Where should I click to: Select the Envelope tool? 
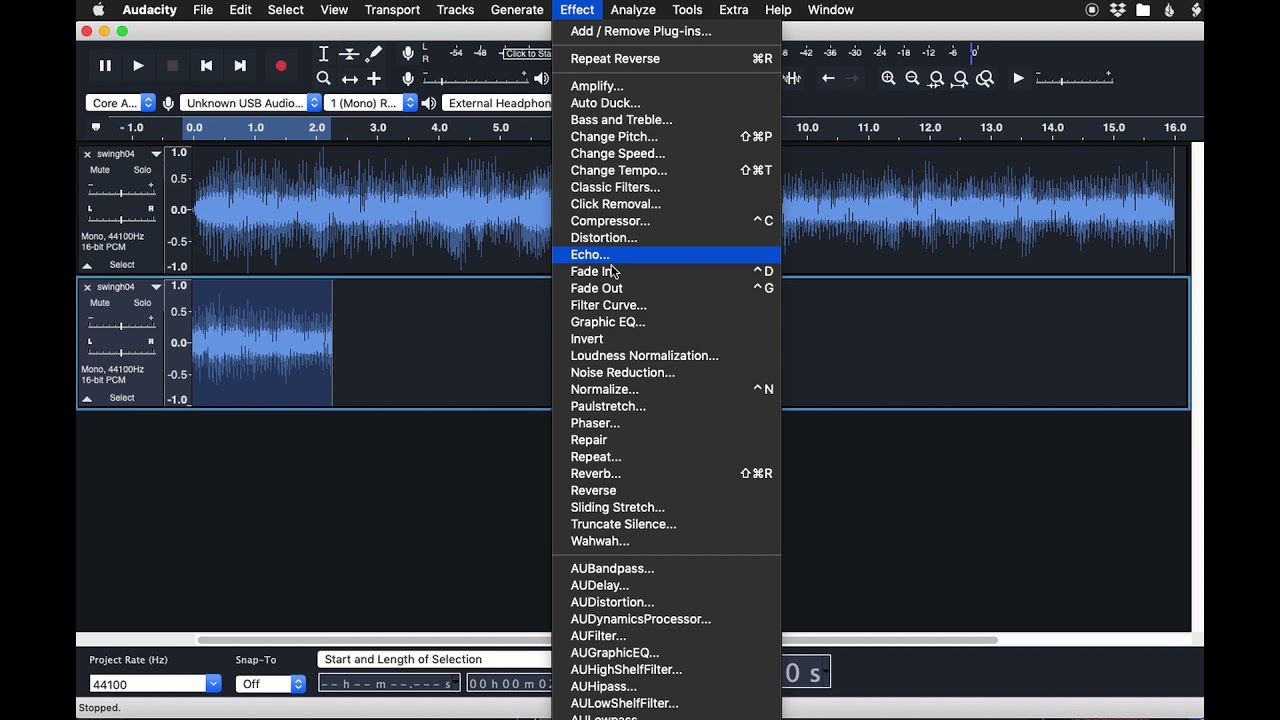[349, 54]
